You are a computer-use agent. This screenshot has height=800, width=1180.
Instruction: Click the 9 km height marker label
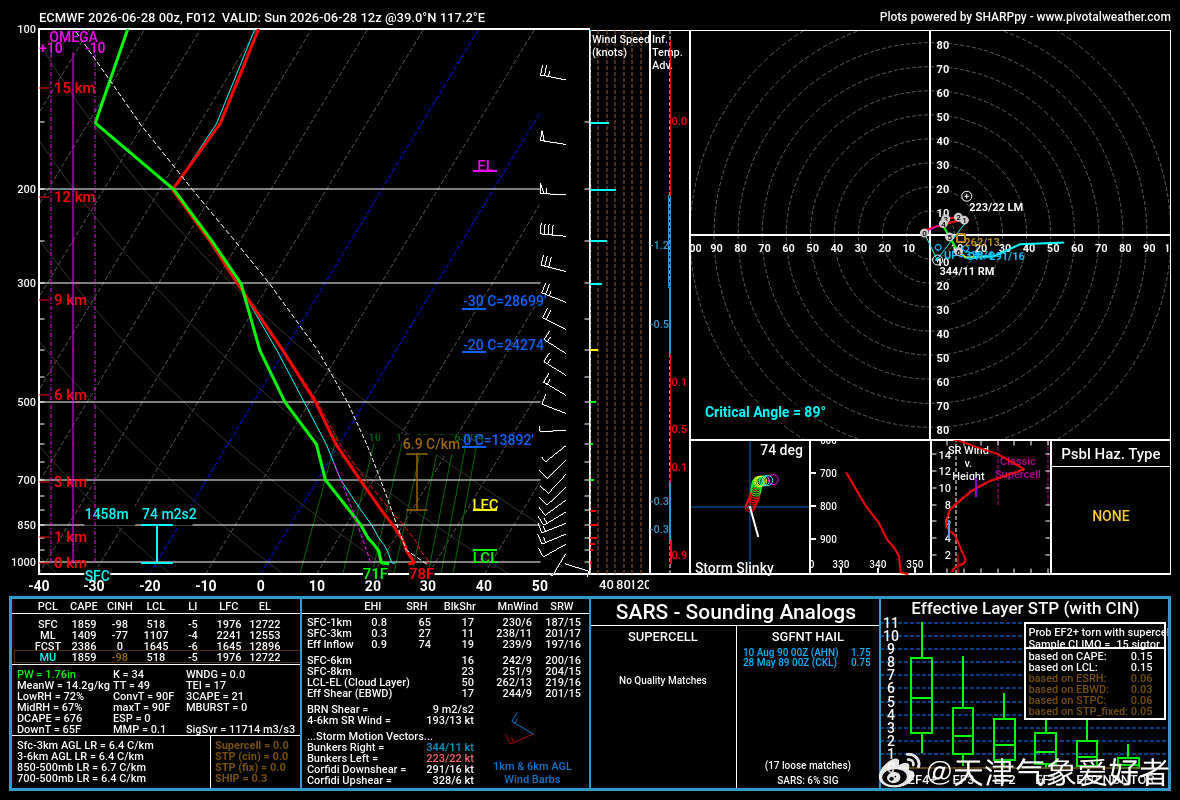click(70, 300)
